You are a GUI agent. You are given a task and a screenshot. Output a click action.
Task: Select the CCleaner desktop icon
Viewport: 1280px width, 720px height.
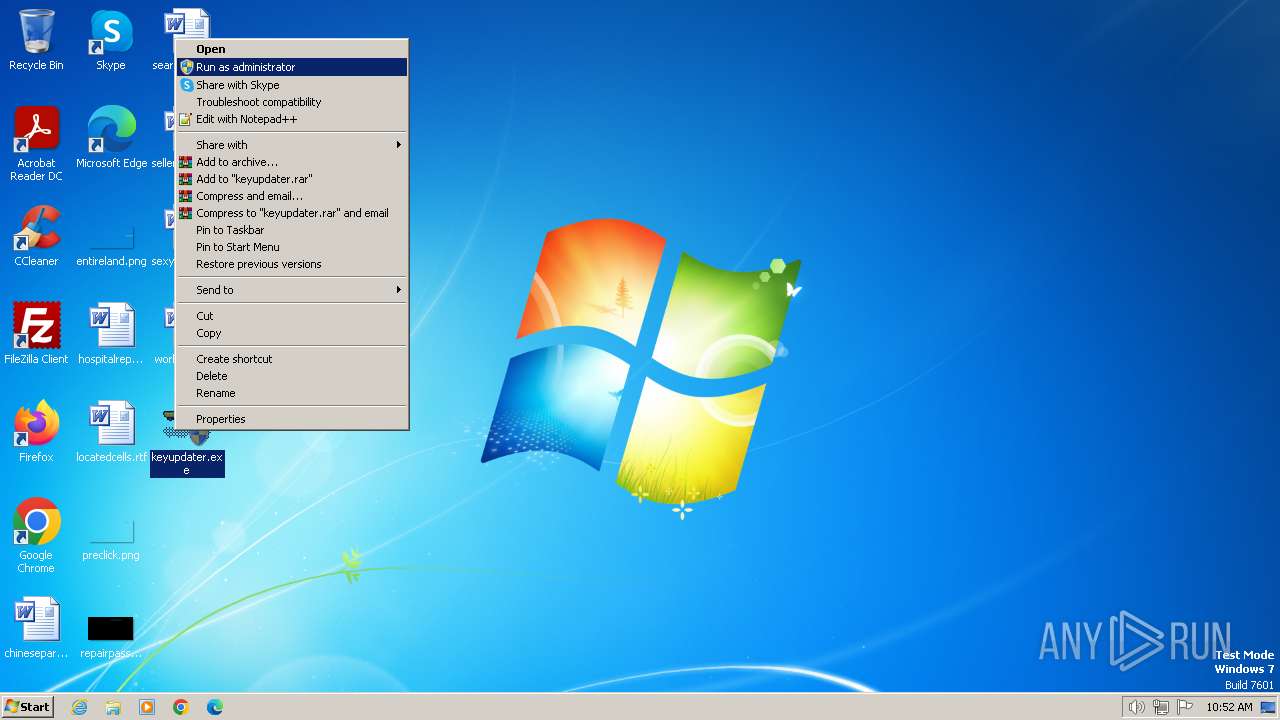click(x=36, y=236)
